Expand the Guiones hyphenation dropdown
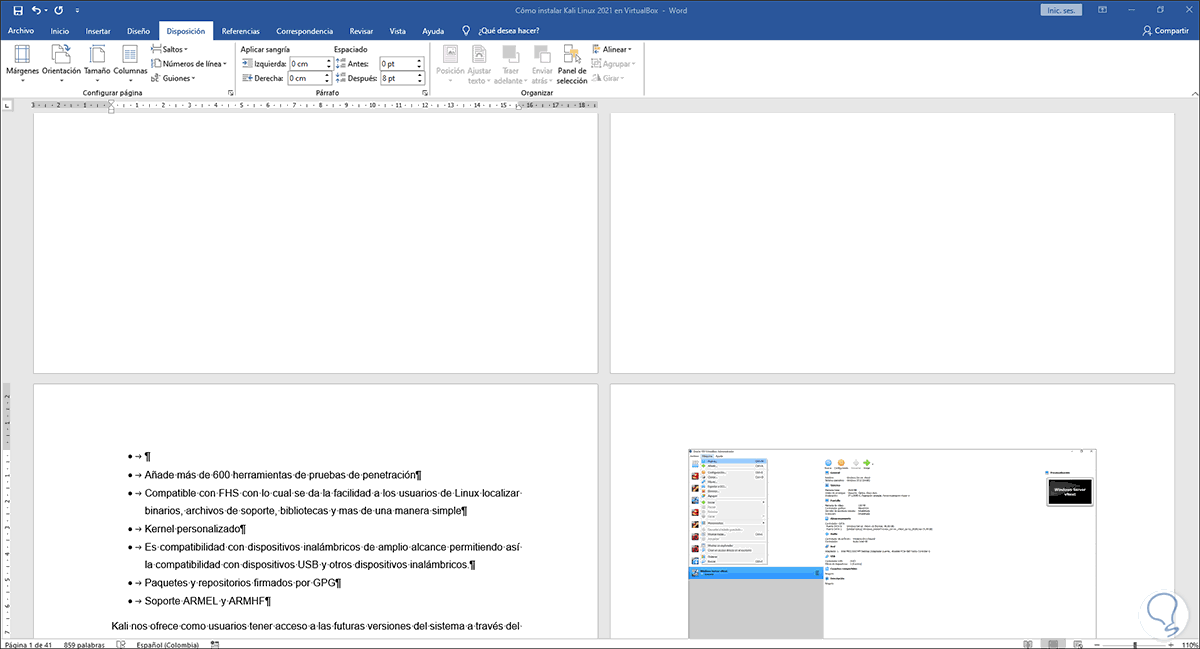The height and width of the screenshot is (649, 1200). (x=173, y=77)
